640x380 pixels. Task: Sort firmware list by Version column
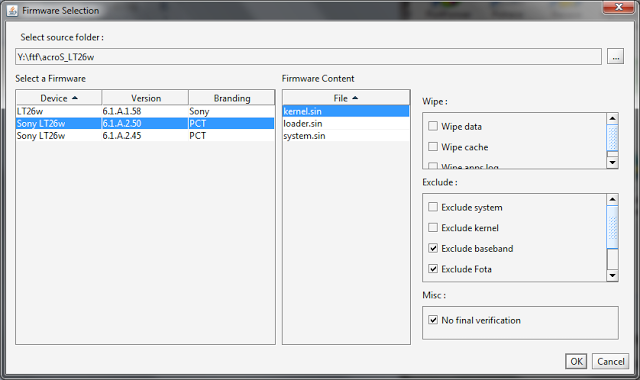coord(145,98)
